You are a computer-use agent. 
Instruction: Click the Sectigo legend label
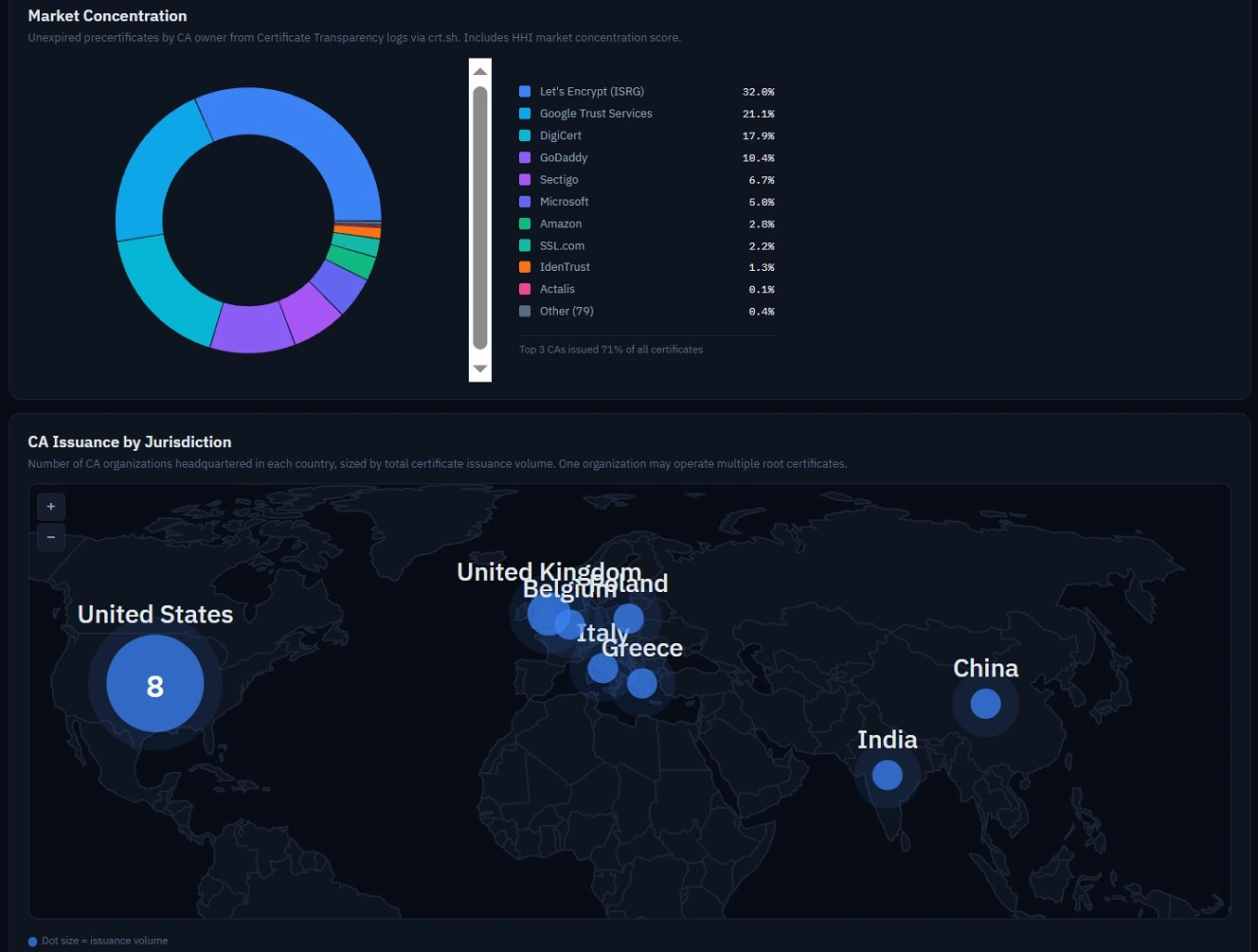click(559, 180)
